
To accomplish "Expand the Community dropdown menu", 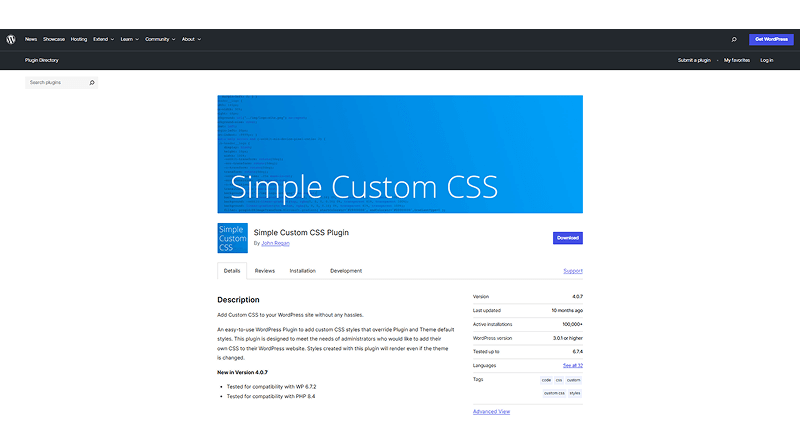I will (160, 39).
